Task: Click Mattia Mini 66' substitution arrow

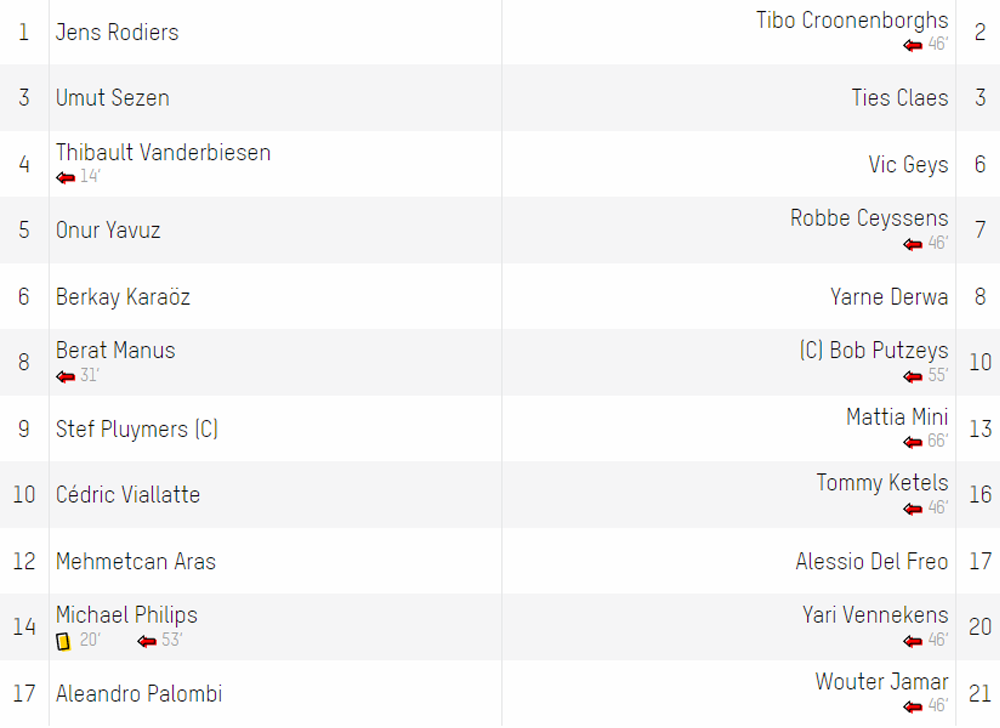Action: (x=913, y=442)
